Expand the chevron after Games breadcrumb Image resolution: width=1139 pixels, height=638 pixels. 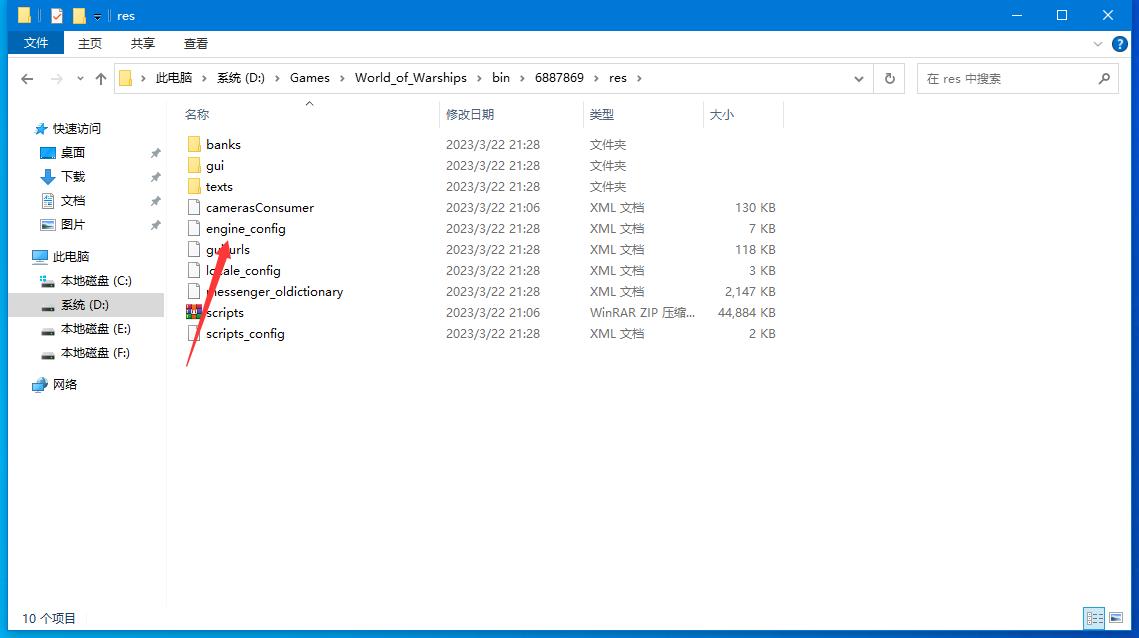341,78
